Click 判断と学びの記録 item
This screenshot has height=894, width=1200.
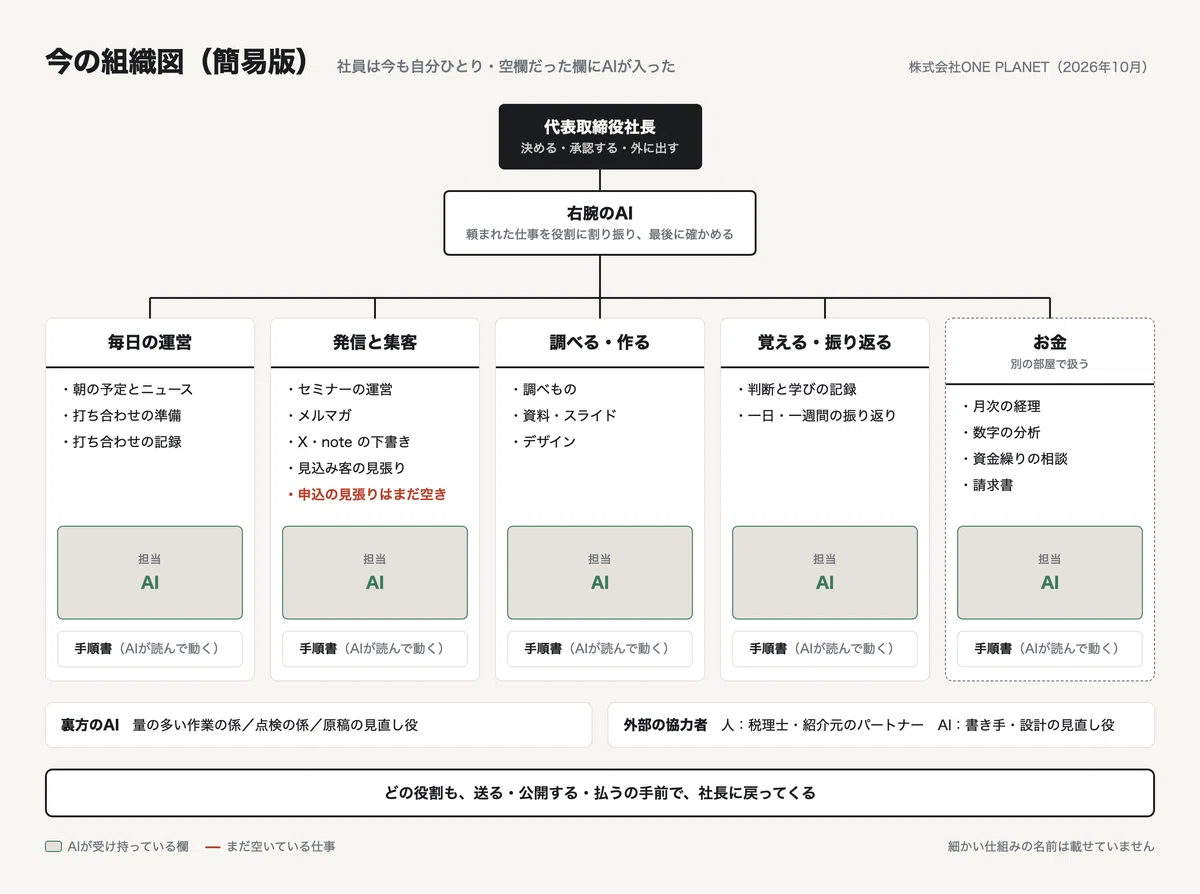[x=796, y=390]
